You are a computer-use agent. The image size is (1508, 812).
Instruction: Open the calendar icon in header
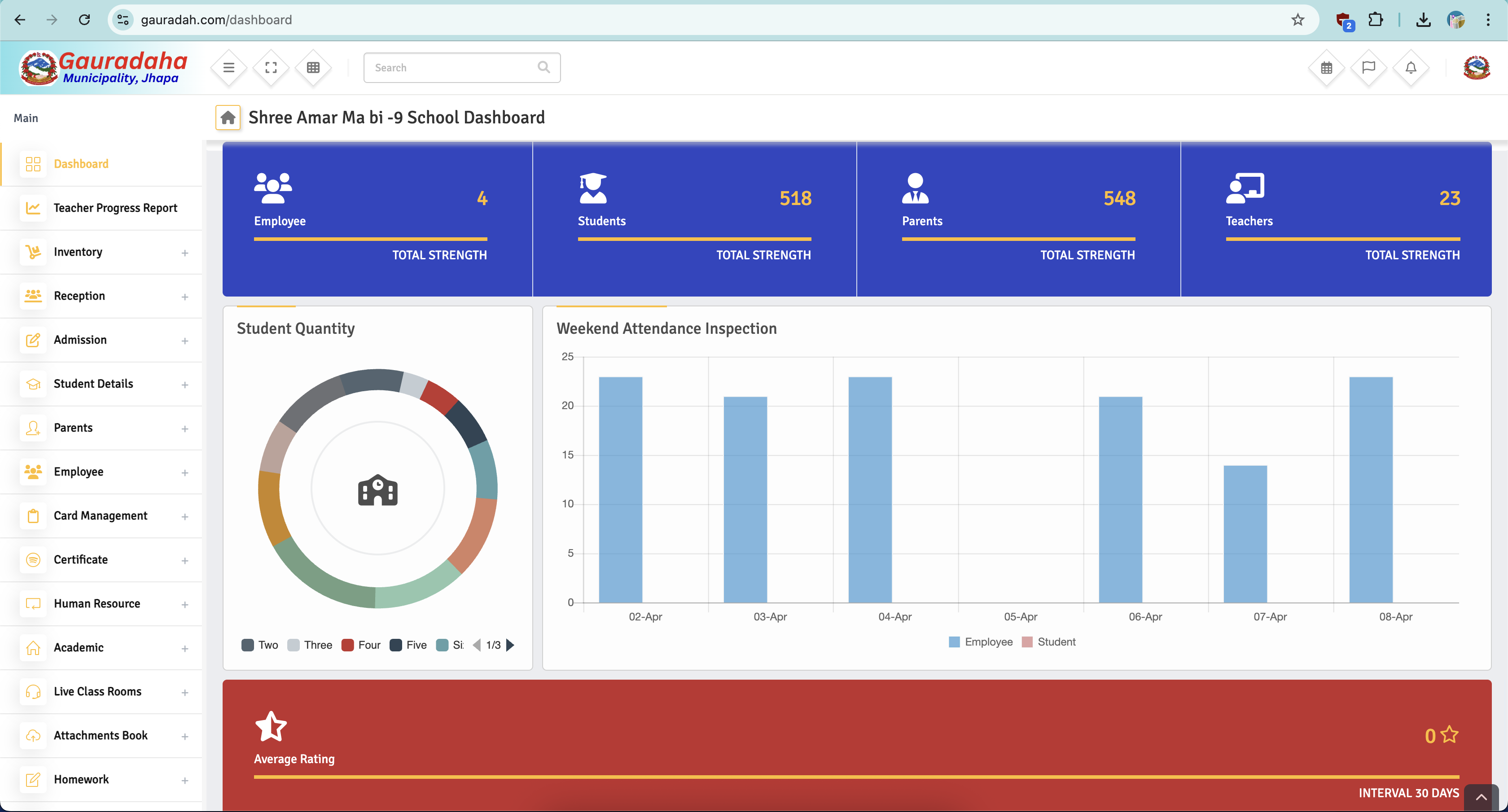tap(1327, 68)
